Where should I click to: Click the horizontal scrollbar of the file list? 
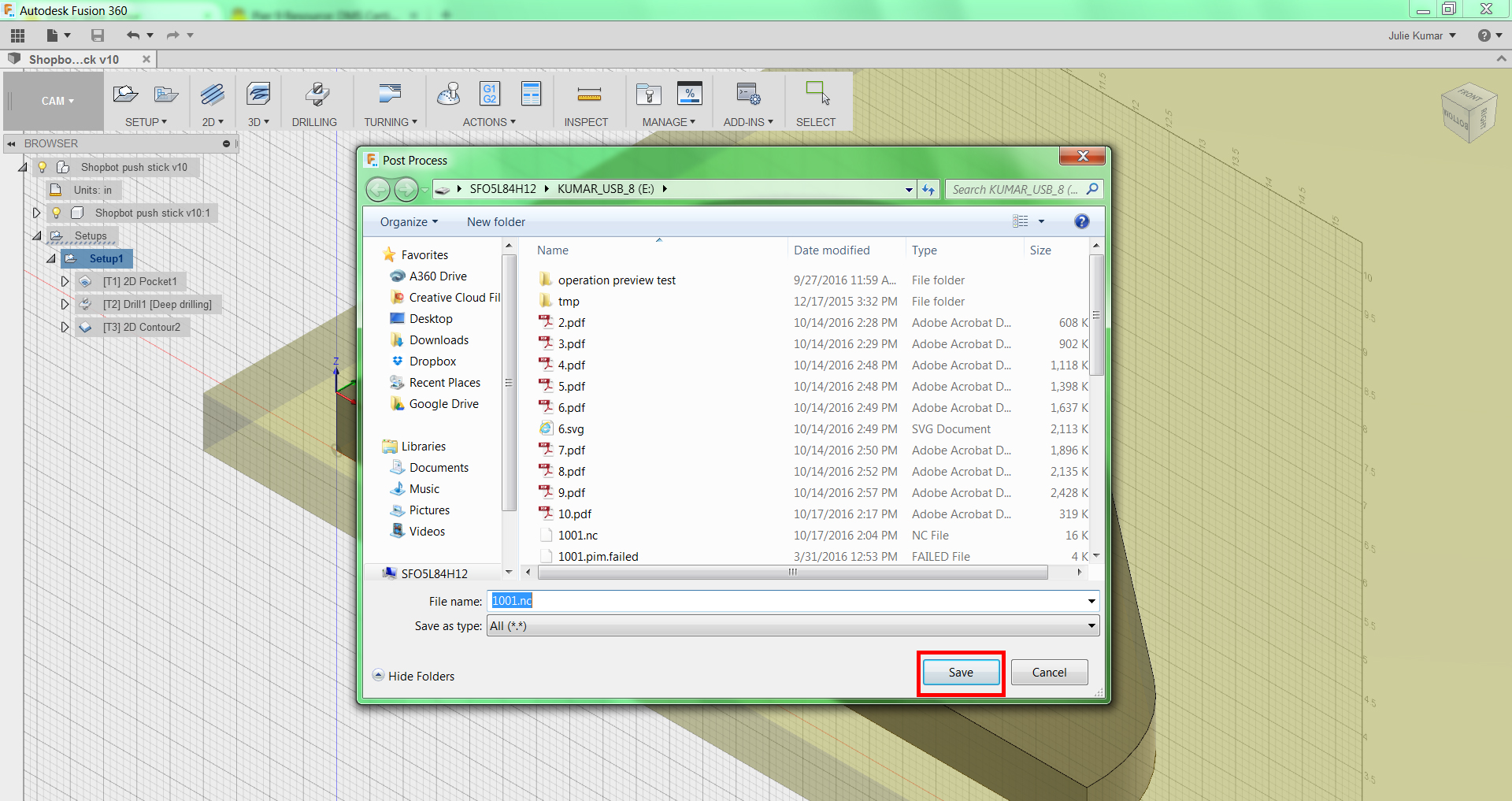tap(792, 573)
